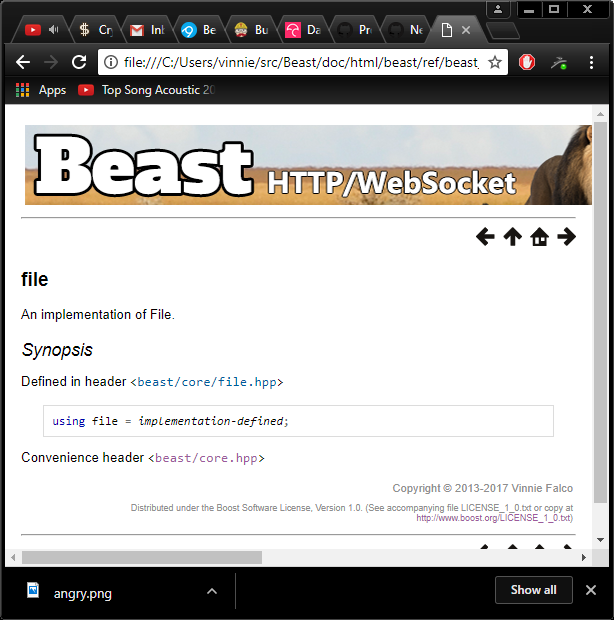614x620 pixels.
Task: Open beast/core.hpp convenience header link
Action: (206, 458)
